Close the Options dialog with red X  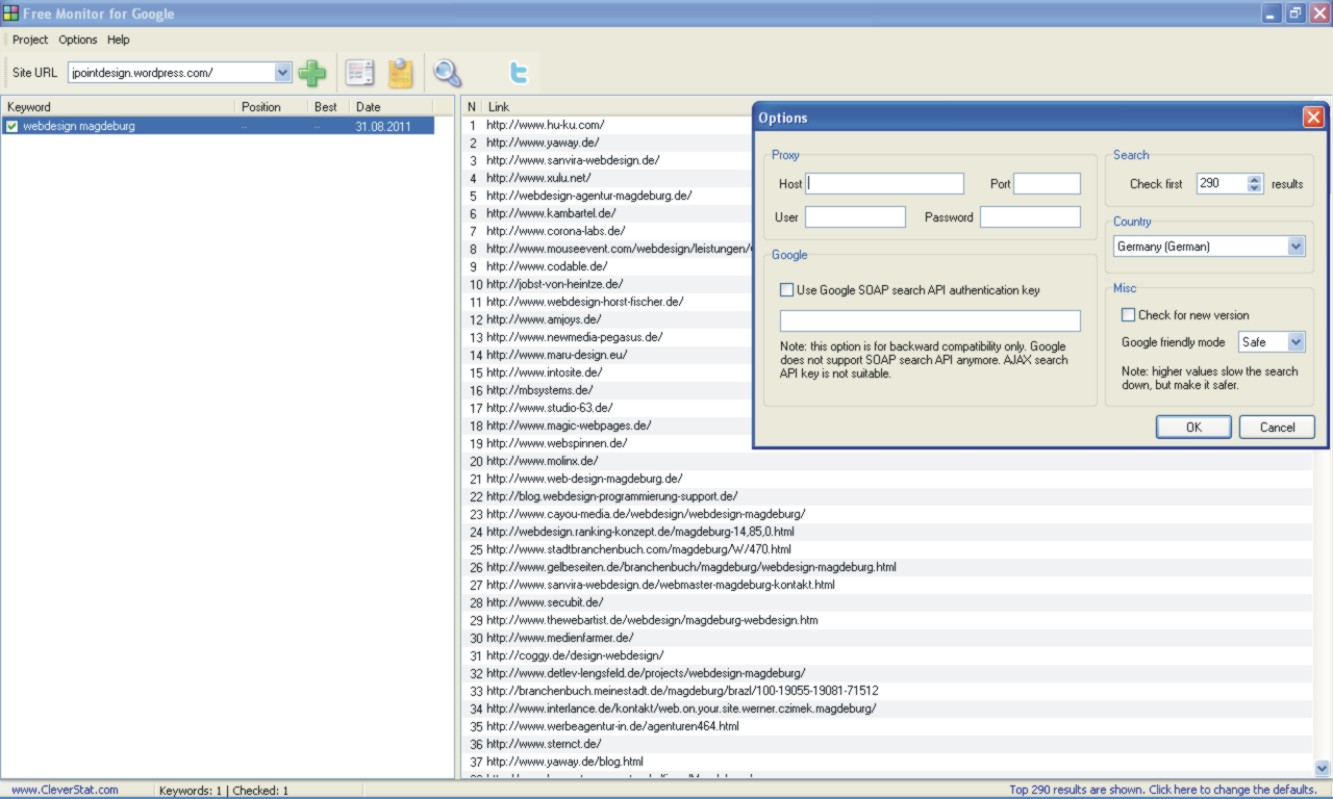tap(1313, 117)
